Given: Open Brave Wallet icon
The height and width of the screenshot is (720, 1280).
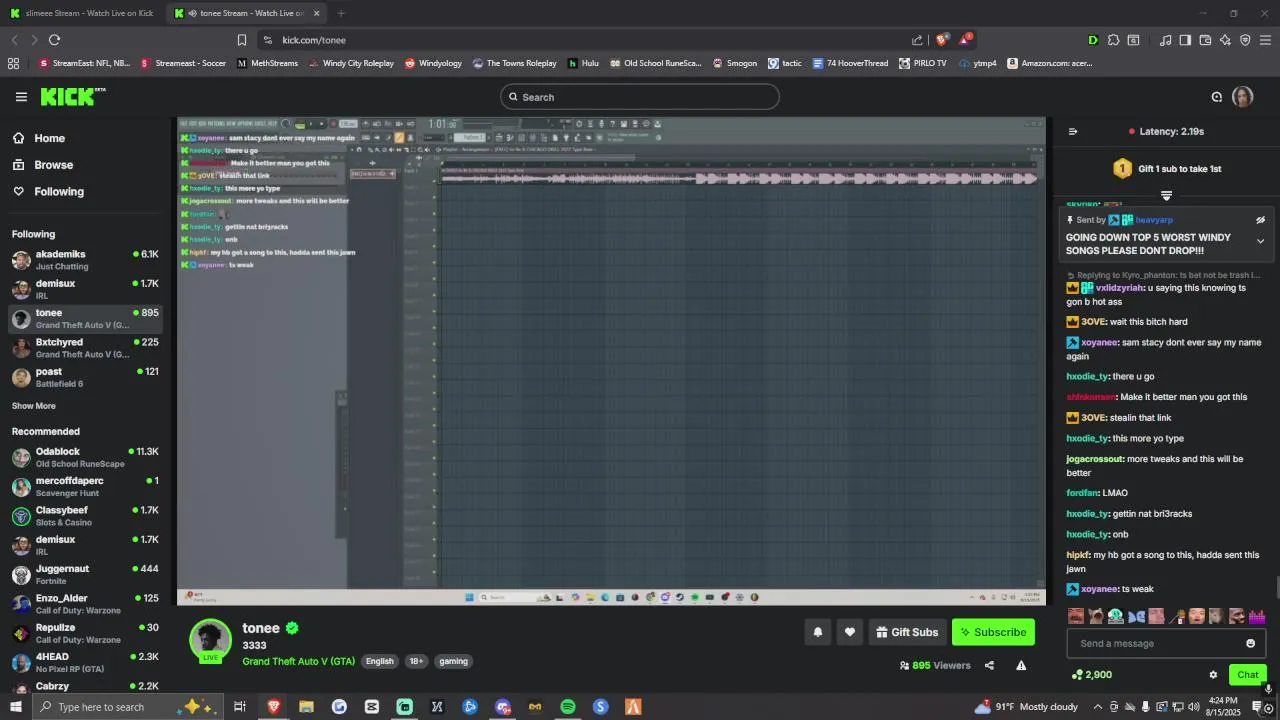Looking at the screenshot, I should [1205, 40].
